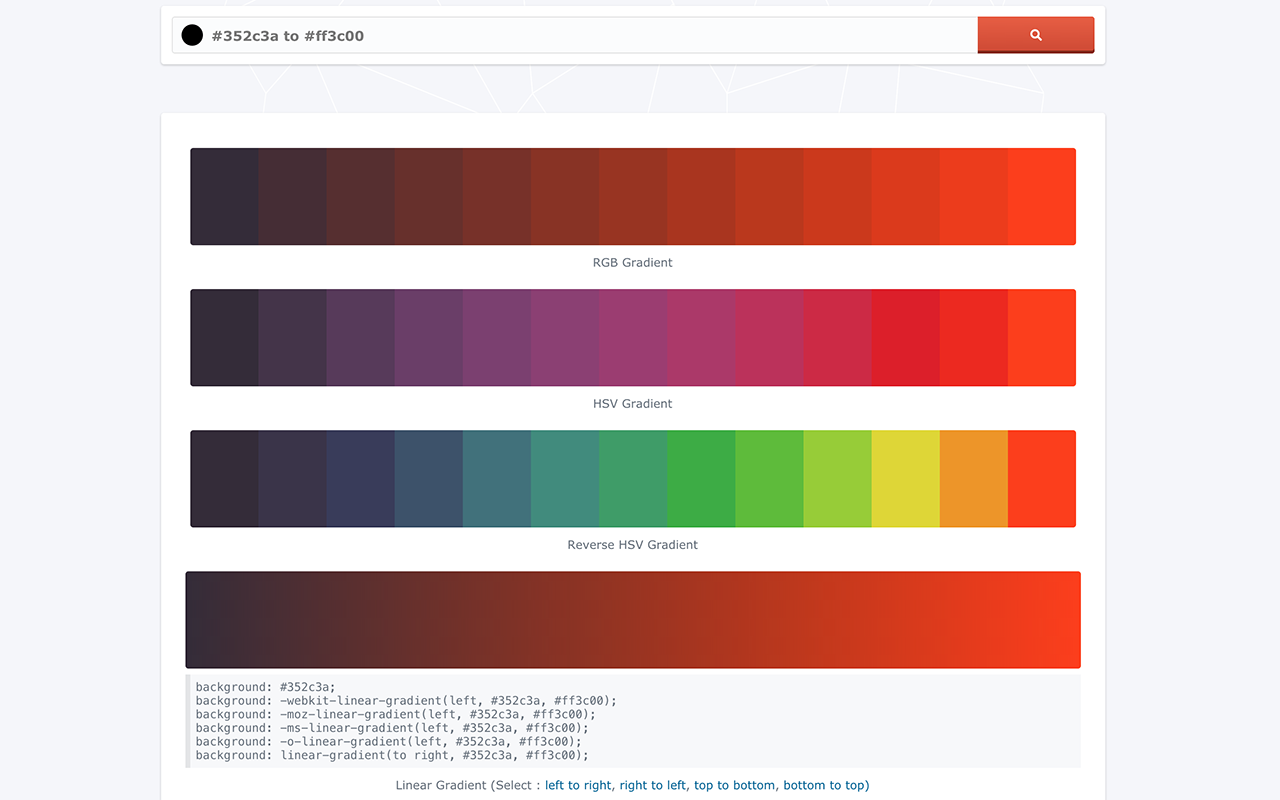Click a green swatch in the Reverse HSV Gradient
Screen dimensions: 1280x800
(700, 478)
